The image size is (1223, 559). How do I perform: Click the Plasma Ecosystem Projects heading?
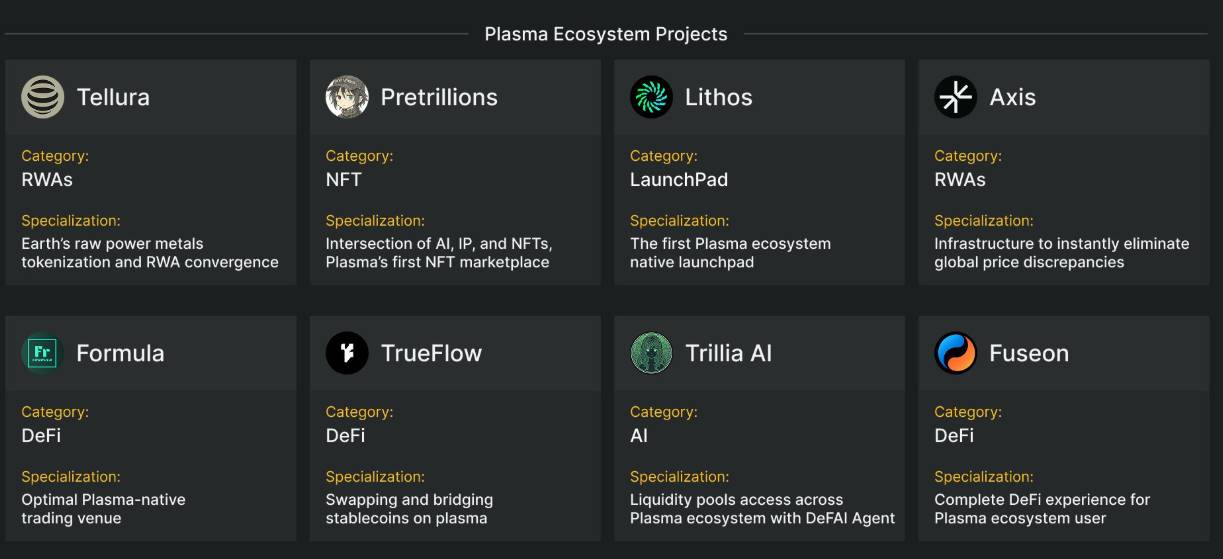(x=605, y=34)
